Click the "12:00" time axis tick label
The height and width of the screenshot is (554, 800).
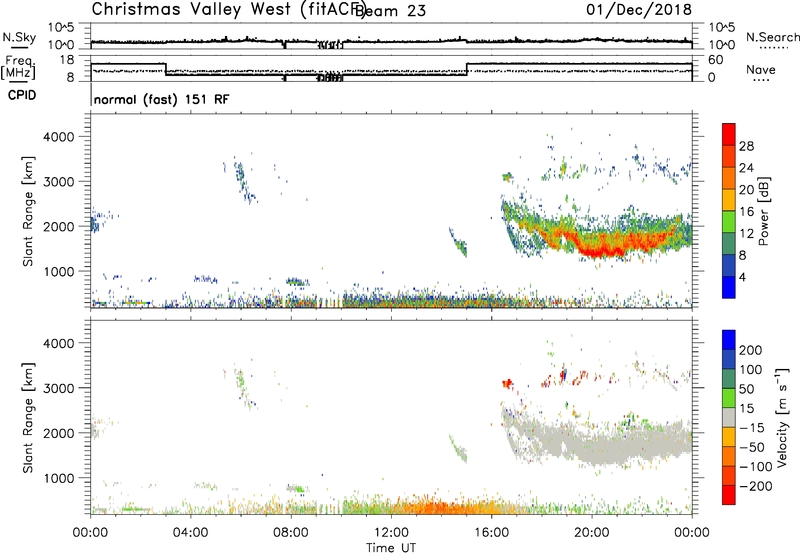click(x=391, y=533)
